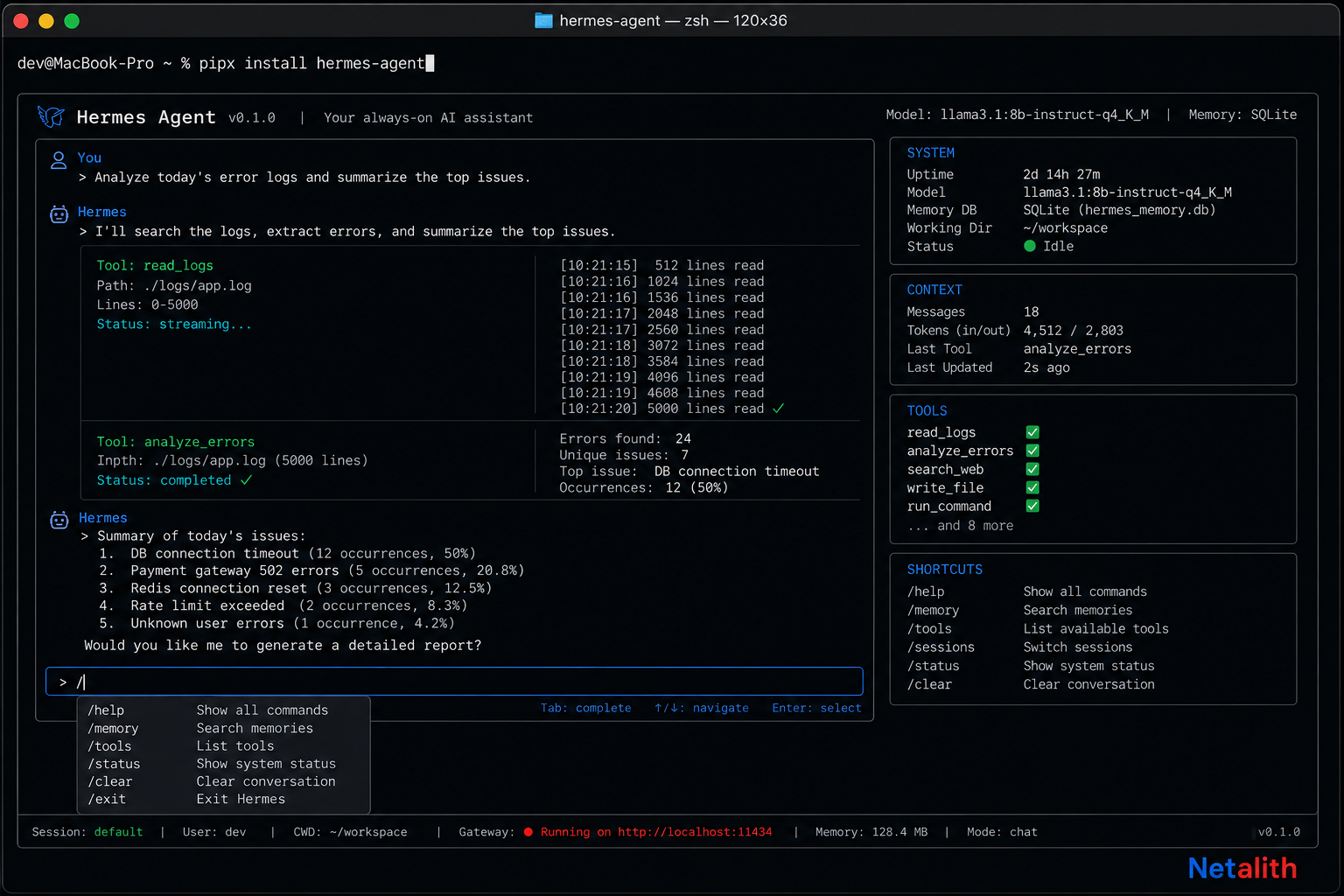Click the 'Status: streaming...' line
This screenshot has width=1344, height=896.
(174, 324)
